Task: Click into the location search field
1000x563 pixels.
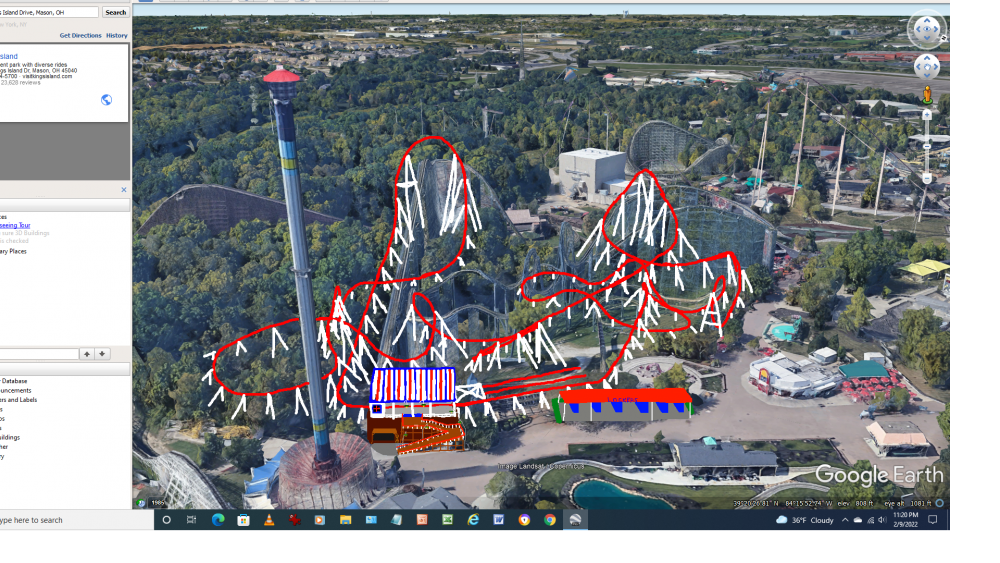Action: pos(49,12)
